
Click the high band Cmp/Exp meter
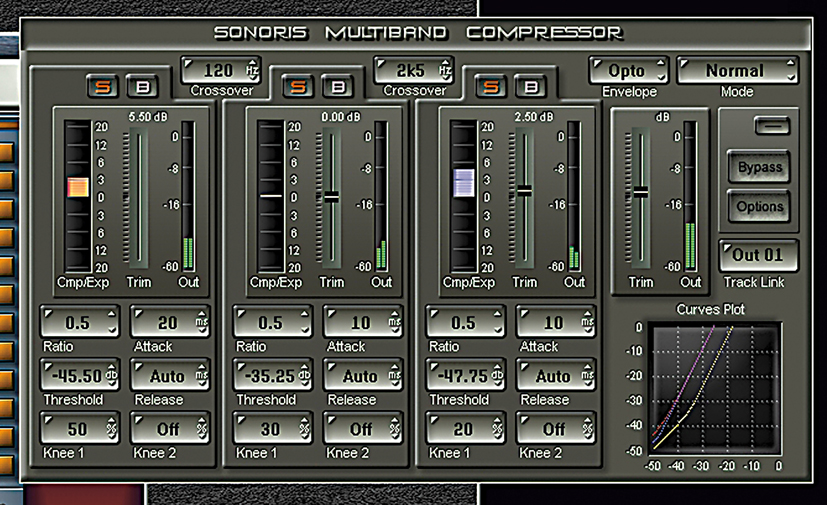point(464,196)
